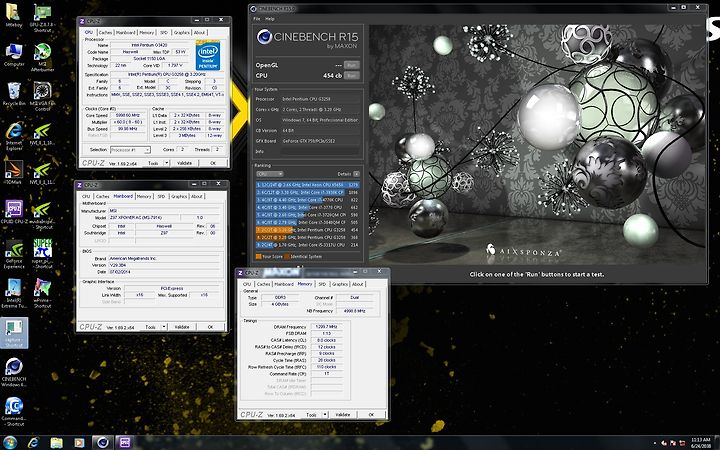Switch to CPU-Z via purple taskbar button
720x450 pixels.
pyautogui.click(x=124, y=443)
